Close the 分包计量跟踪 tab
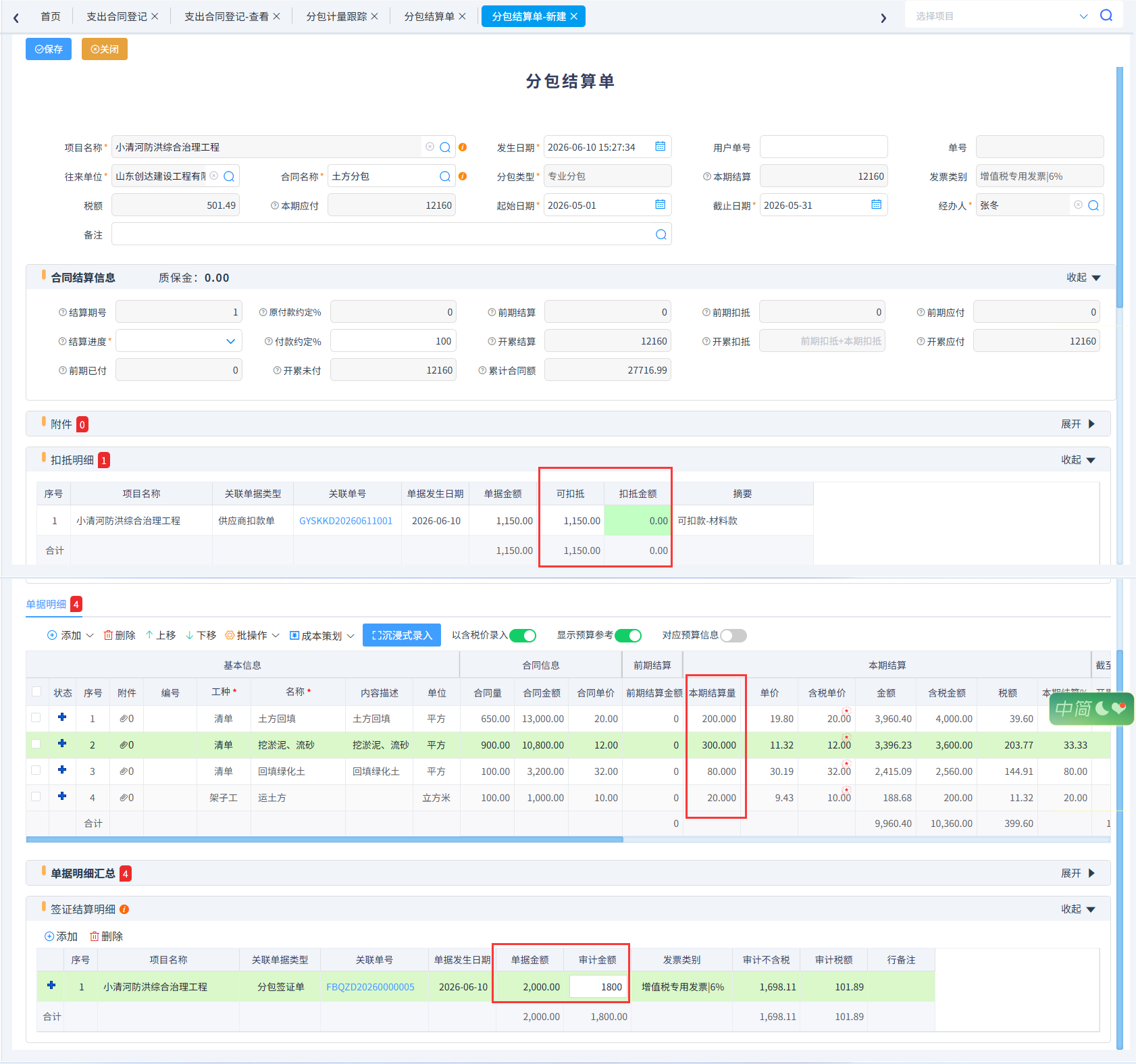The image size is (1136, 1064). point(375,16)
